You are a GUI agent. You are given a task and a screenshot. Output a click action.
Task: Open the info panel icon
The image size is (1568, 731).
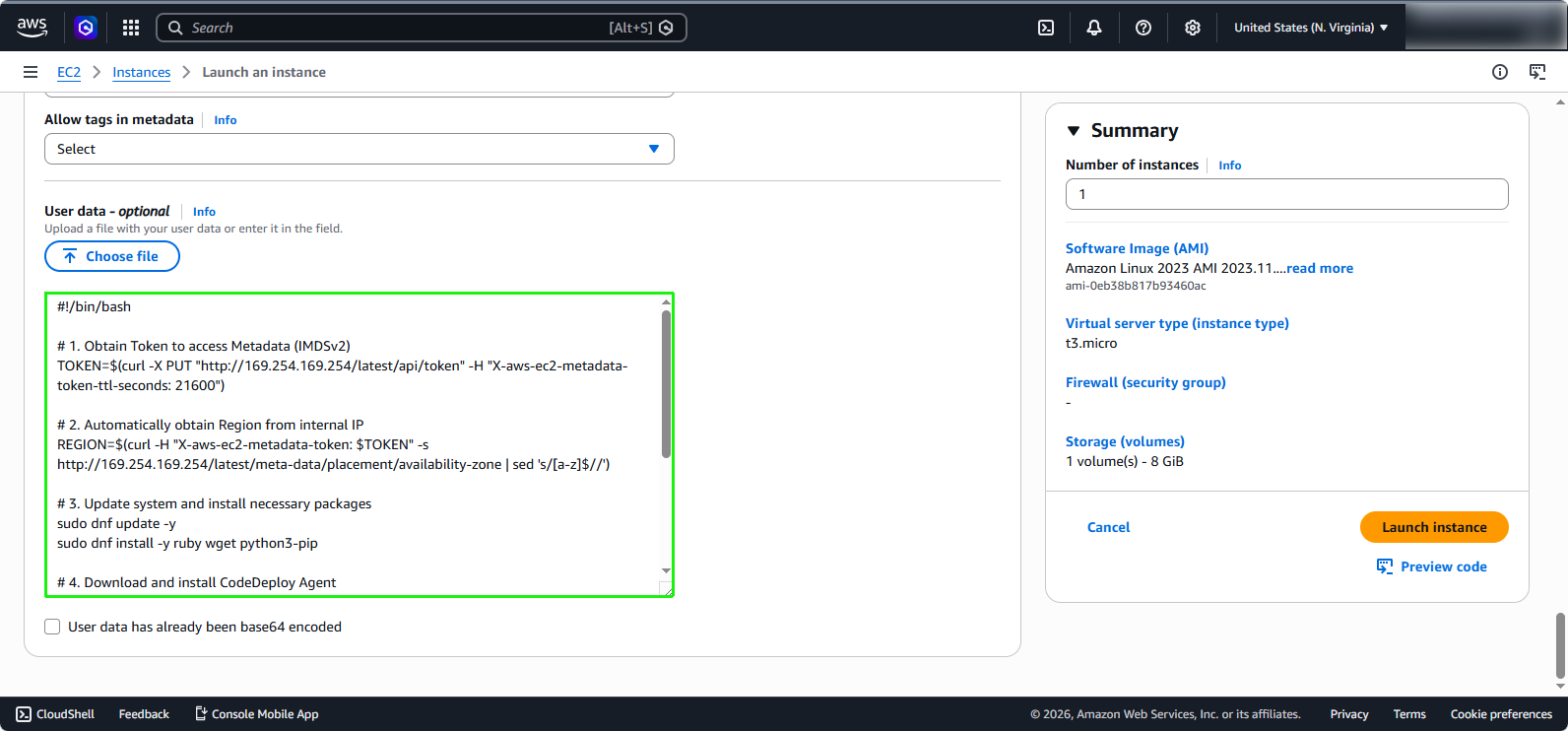(x=1500, y=72)
